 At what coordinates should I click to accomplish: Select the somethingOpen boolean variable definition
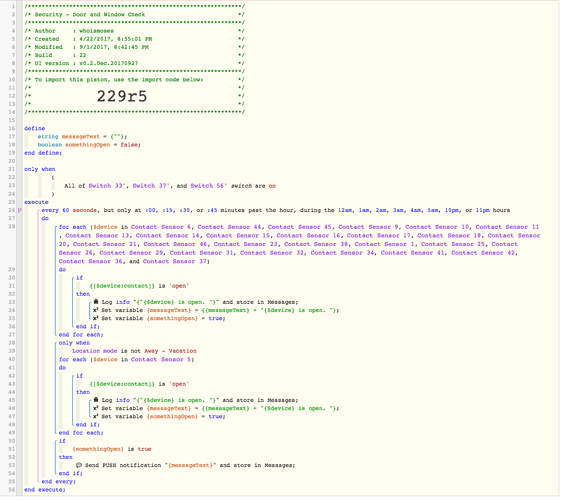89,145
